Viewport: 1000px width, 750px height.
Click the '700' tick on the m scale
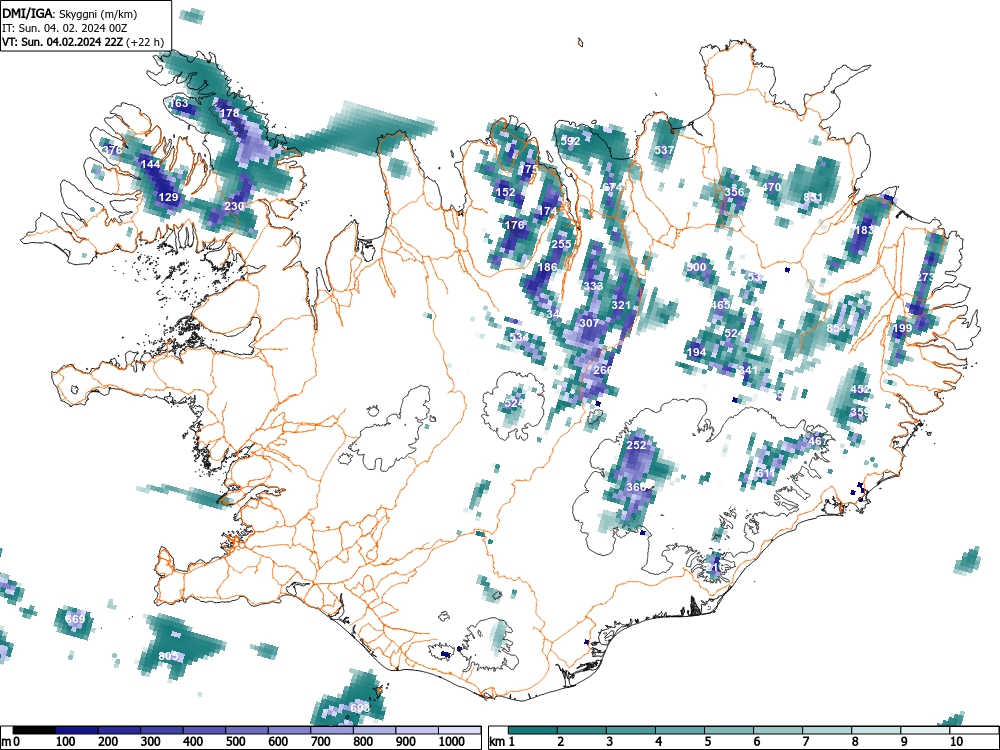pyautogui.click(x=320, y=742)
